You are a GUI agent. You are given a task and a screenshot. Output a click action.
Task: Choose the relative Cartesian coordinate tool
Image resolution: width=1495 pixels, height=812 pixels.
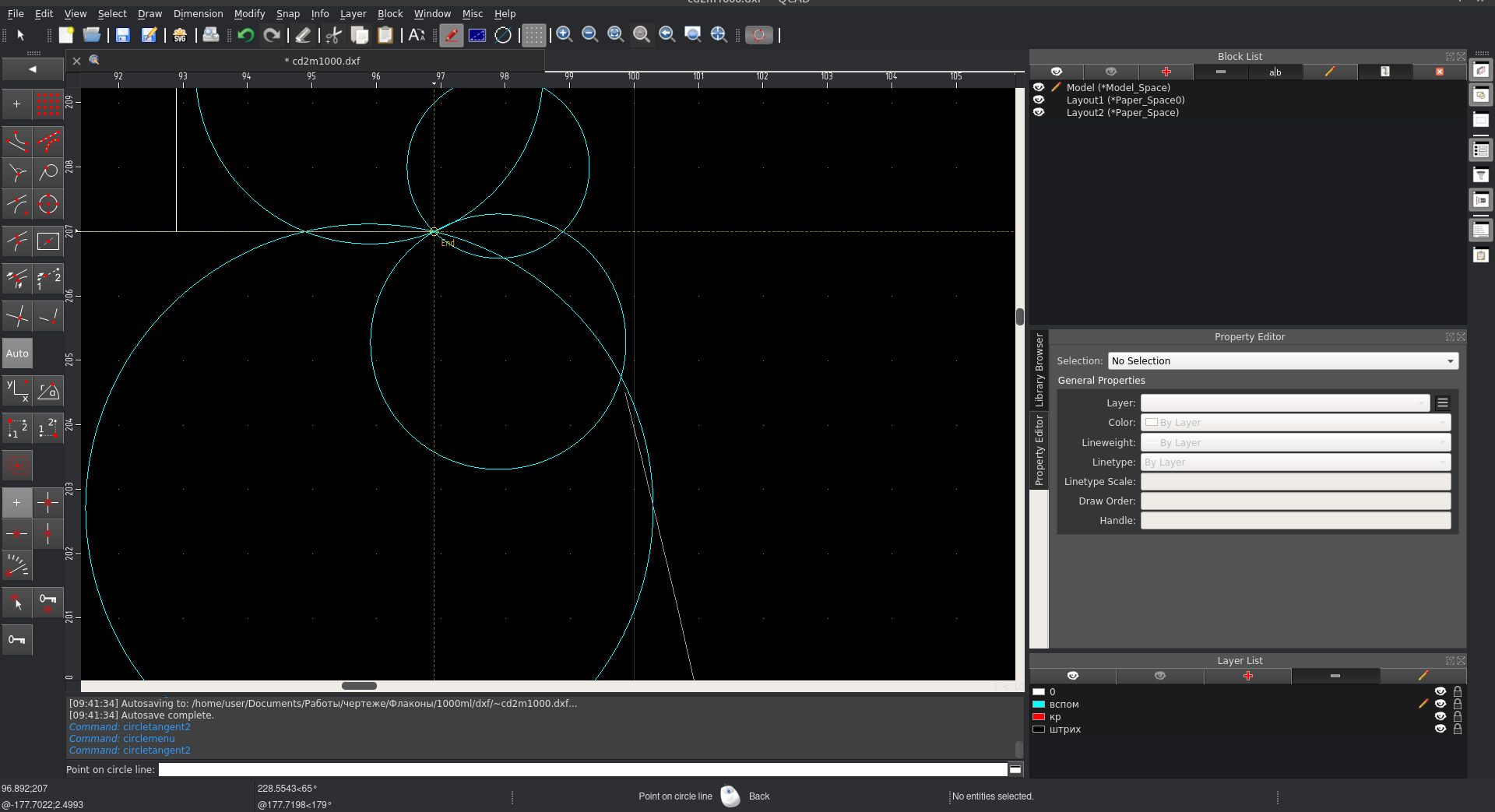[x=17, y=391]
